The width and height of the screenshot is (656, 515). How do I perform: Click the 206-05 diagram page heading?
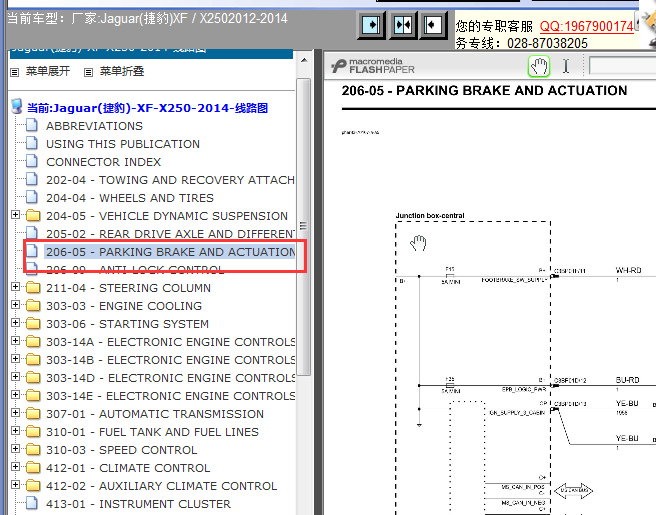point(484,90)
